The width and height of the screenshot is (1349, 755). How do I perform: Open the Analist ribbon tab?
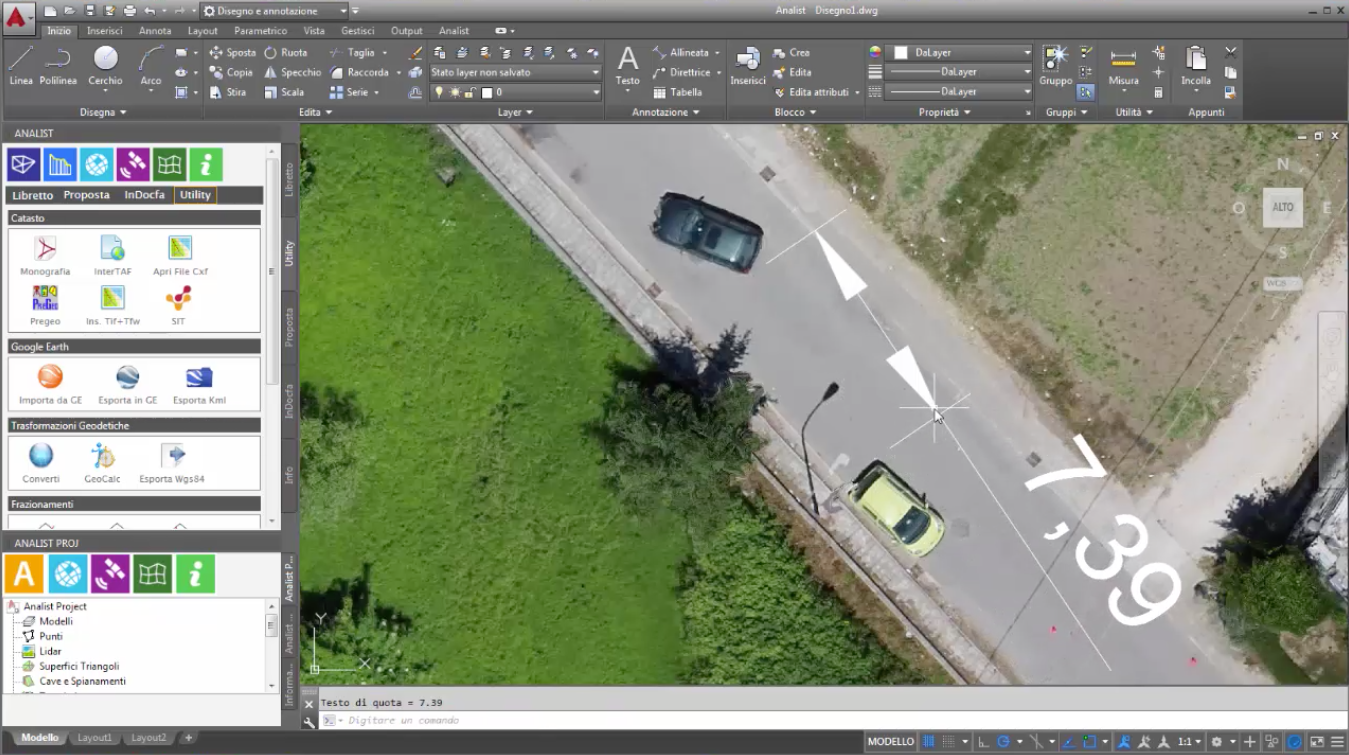[453, 31]
